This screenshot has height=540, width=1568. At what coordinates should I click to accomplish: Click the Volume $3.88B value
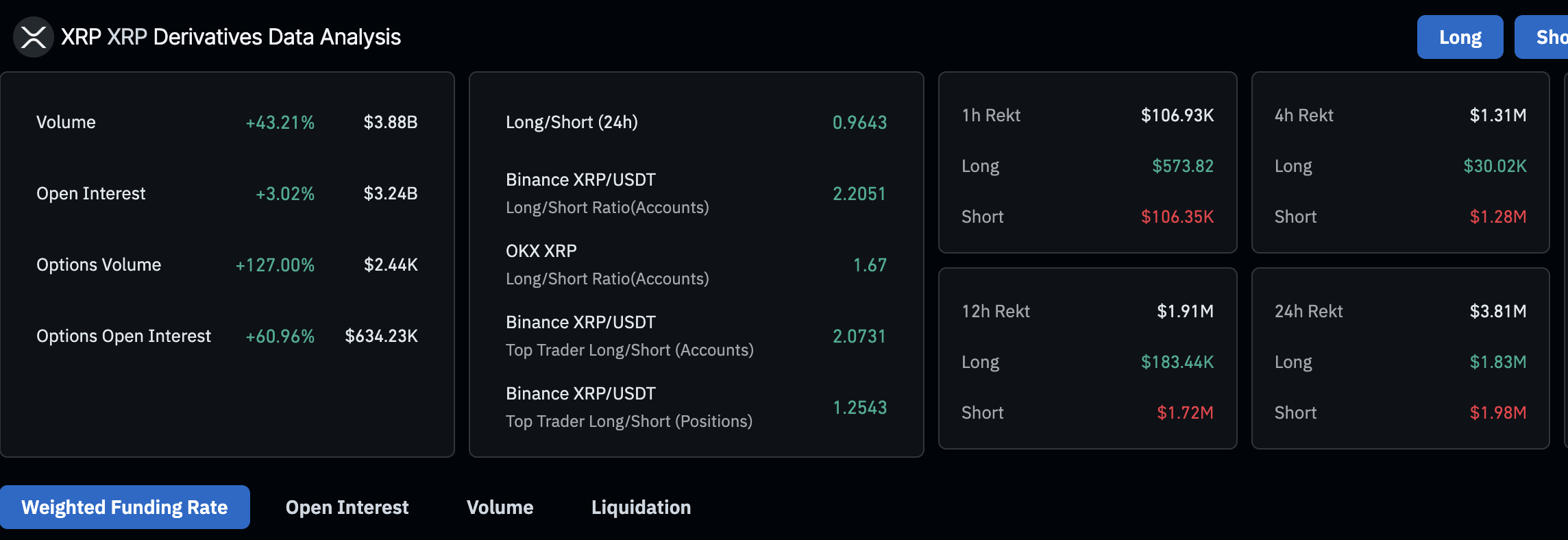click(390, 123)
